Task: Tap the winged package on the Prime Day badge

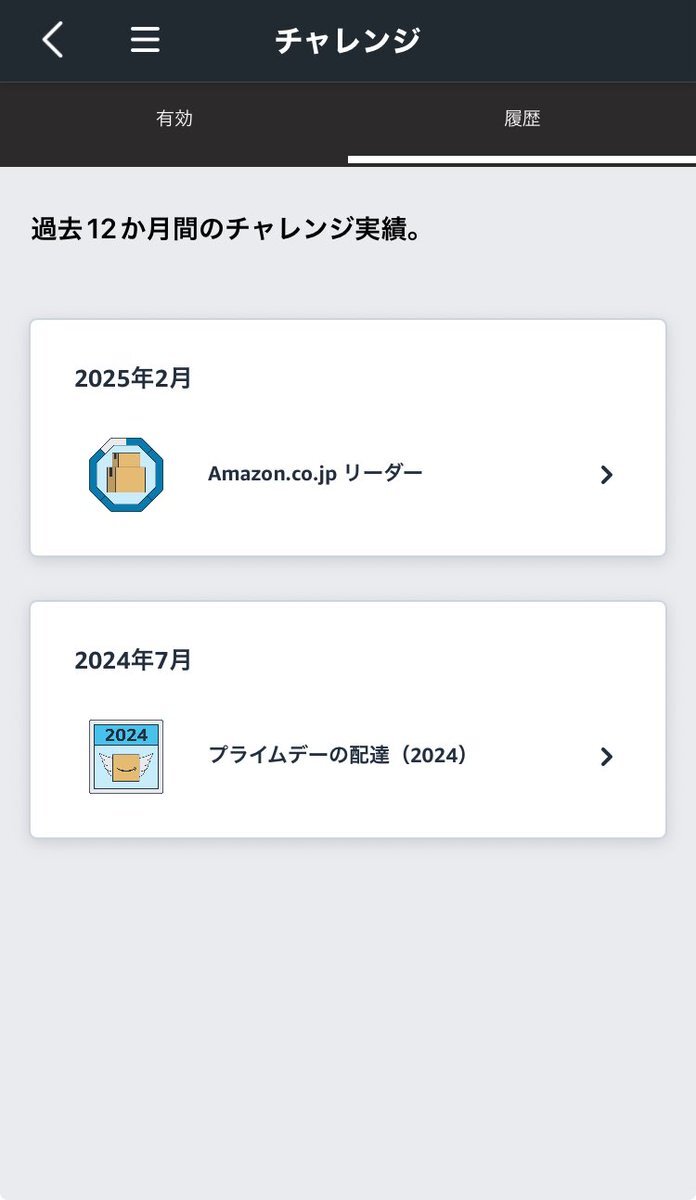Action: (x=126, y=769)
